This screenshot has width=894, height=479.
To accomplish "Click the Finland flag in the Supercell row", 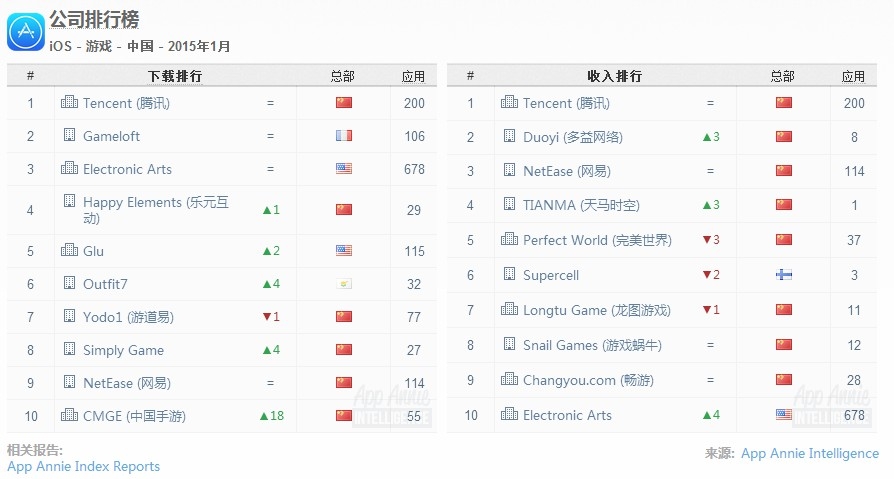I will coord(783,275).
